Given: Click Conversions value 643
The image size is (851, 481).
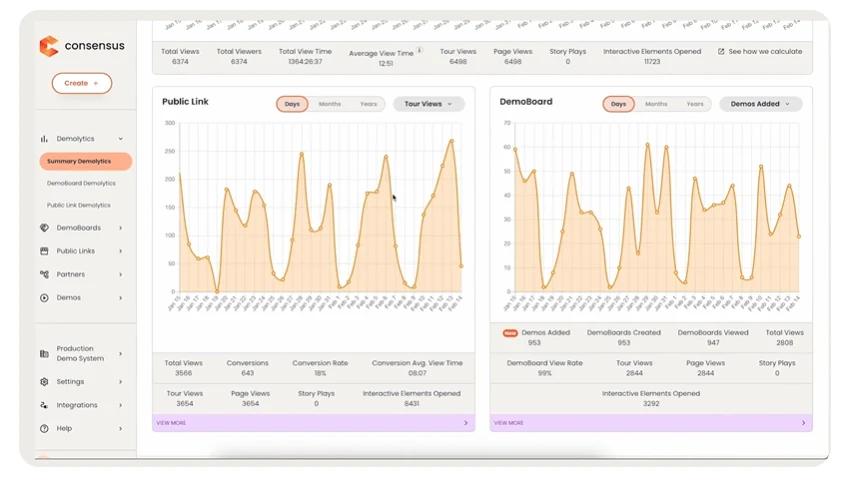Looking at the screenshot, I should pyautogui.click(x=247, y=373).
